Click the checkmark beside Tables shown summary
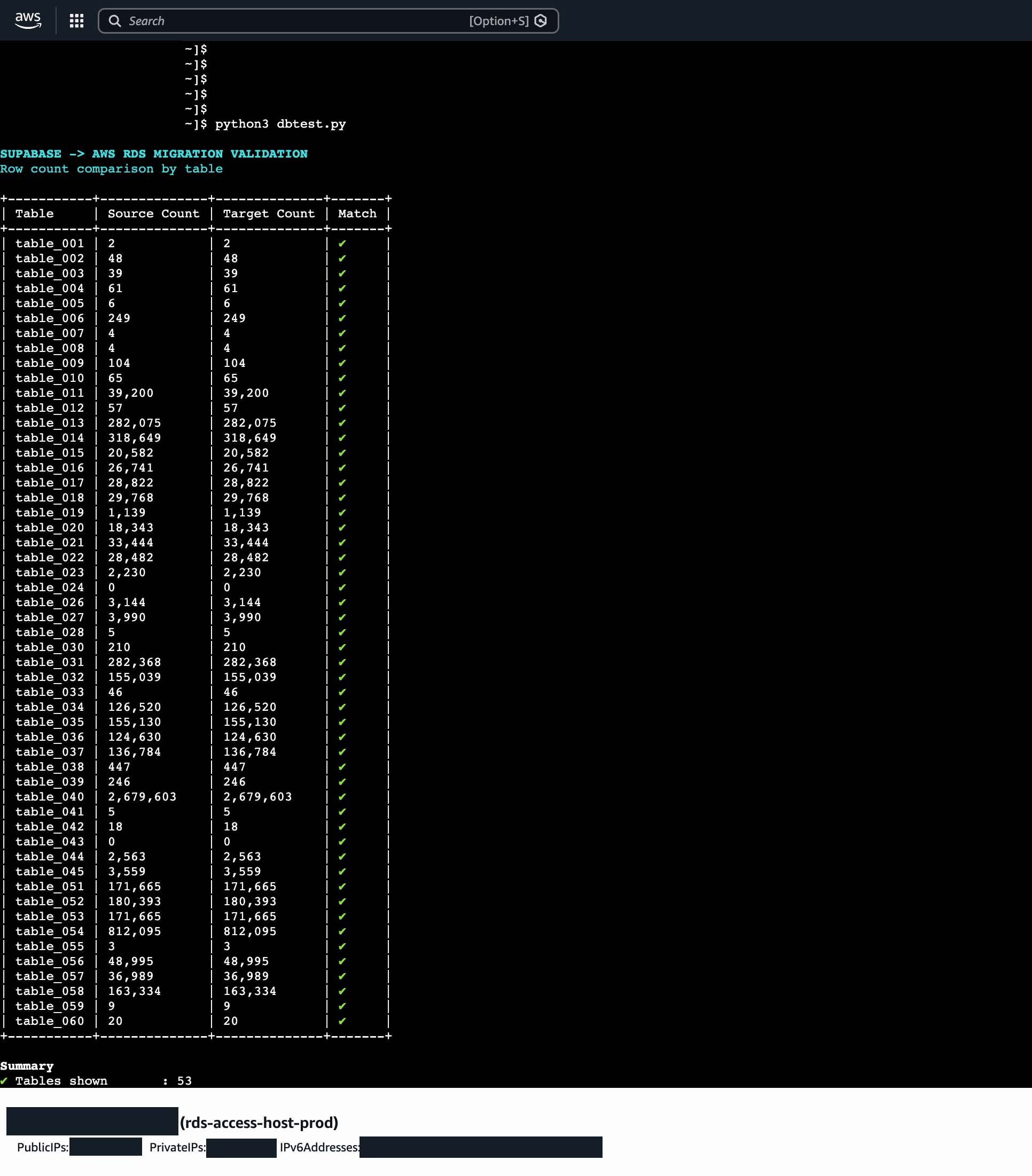1032x1176 pixels. pyautogui.click(x=4, y=1081)
